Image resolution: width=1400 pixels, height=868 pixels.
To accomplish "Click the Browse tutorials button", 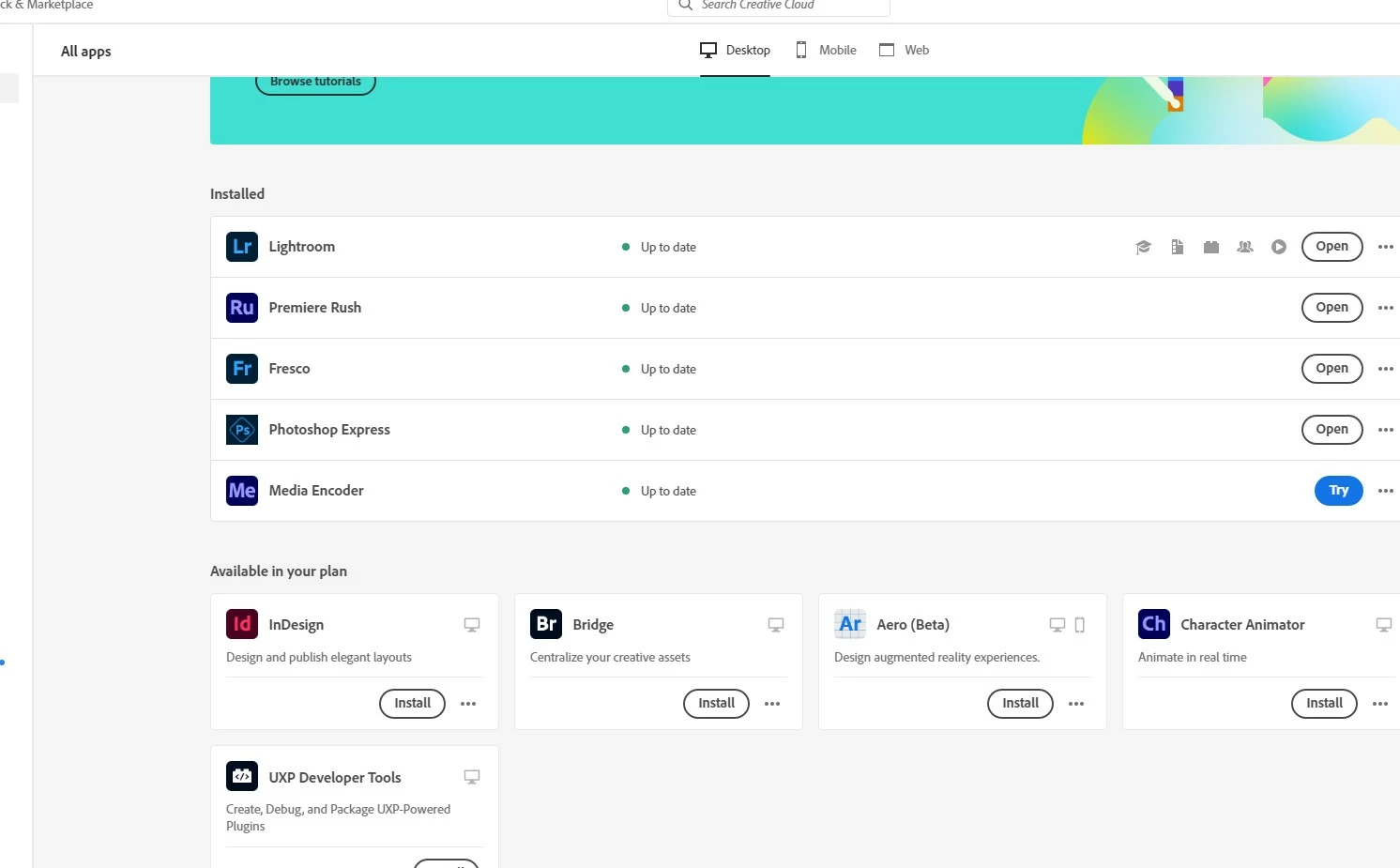I will point(315,83).
